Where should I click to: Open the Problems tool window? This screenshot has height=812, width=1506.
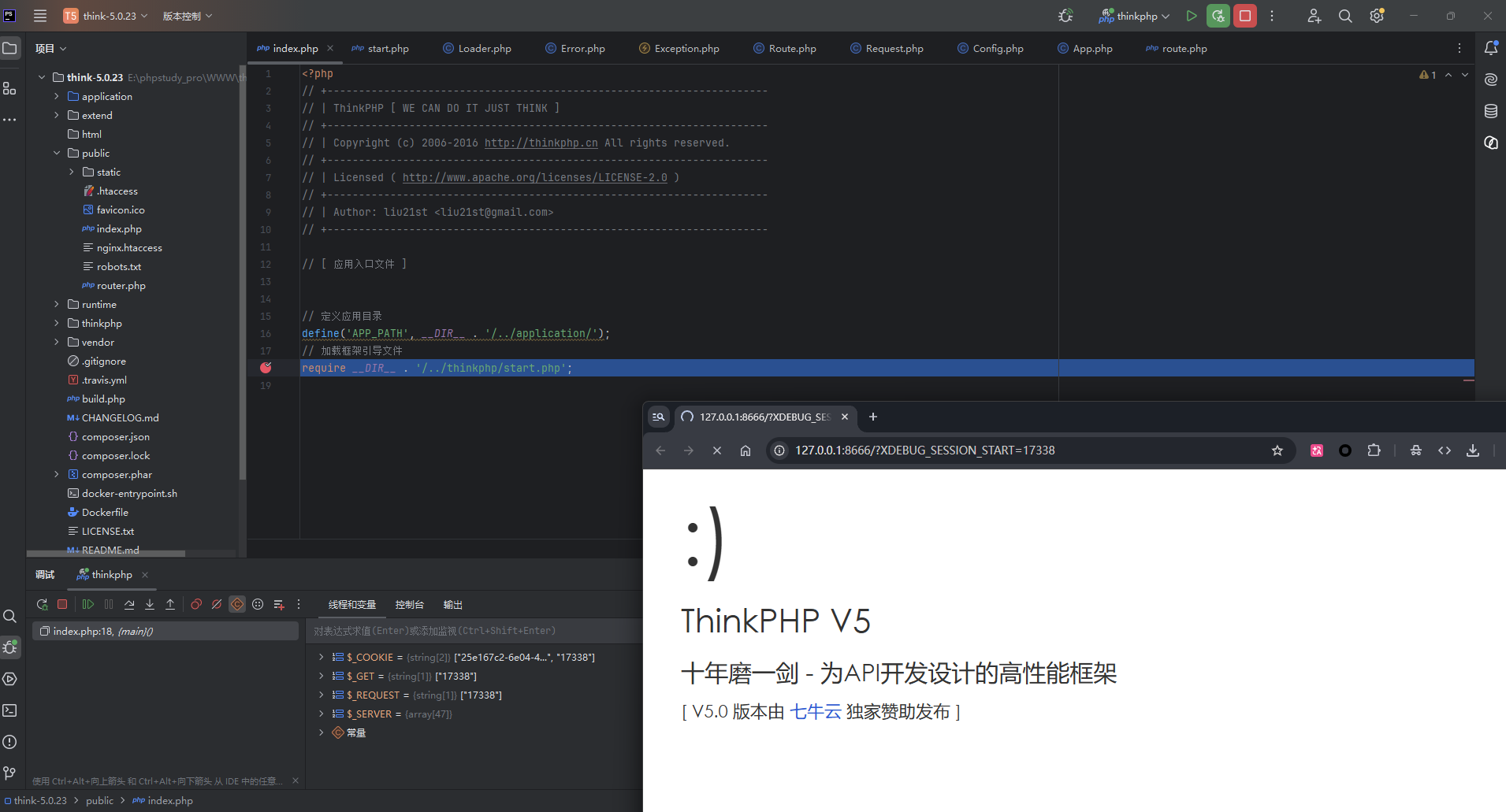(9, 742)
